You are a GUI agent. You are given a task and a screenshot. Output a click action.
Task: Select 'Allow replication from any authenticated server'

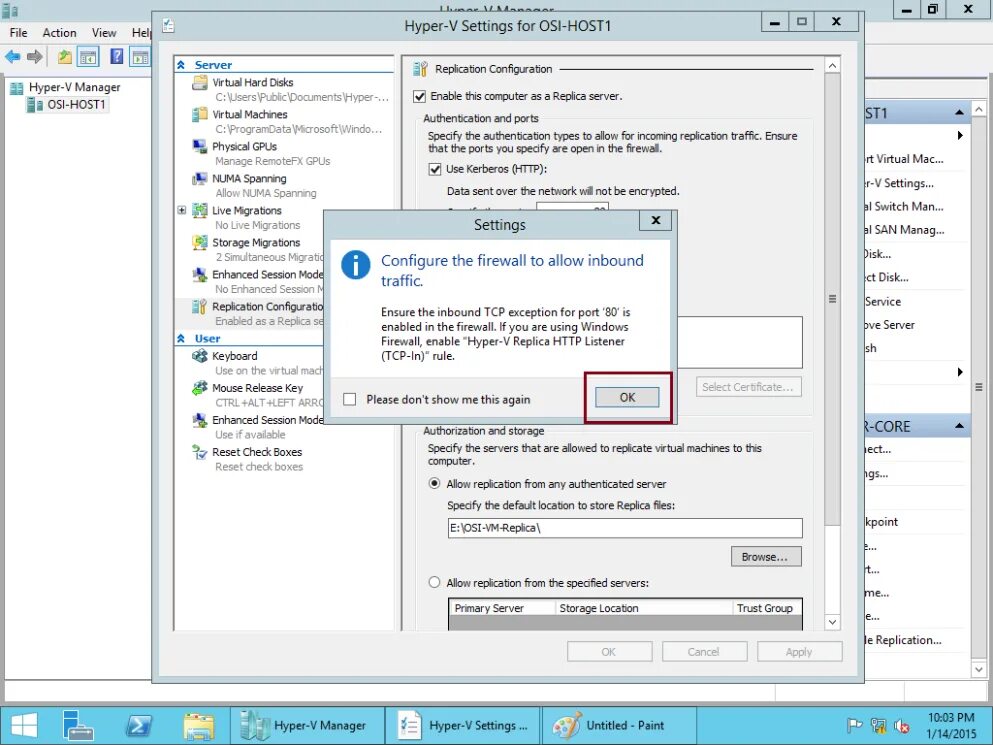(x=434, y=483)
